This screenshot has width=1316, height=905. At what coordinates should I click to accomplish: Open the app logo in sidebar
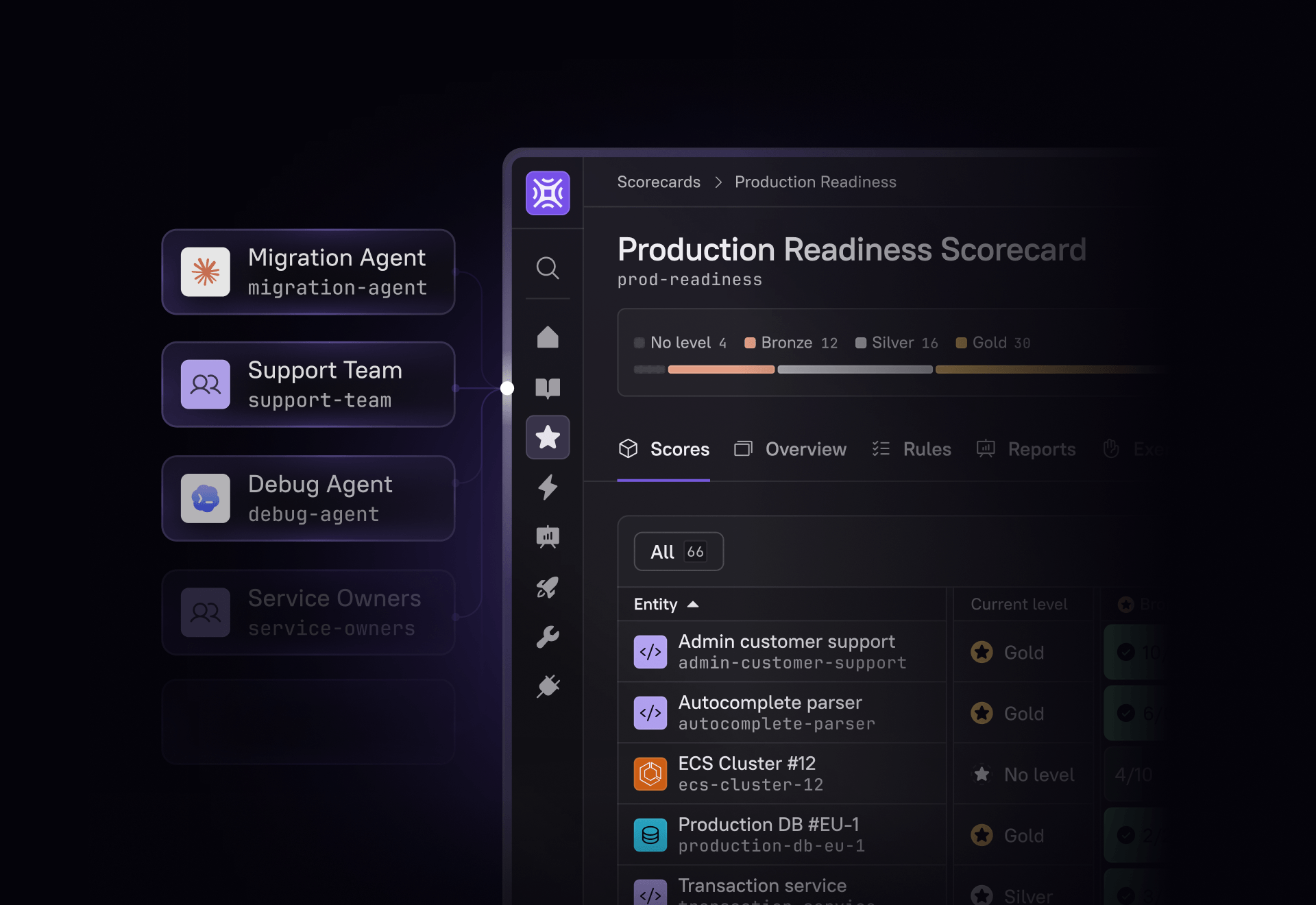pos(548,193)
